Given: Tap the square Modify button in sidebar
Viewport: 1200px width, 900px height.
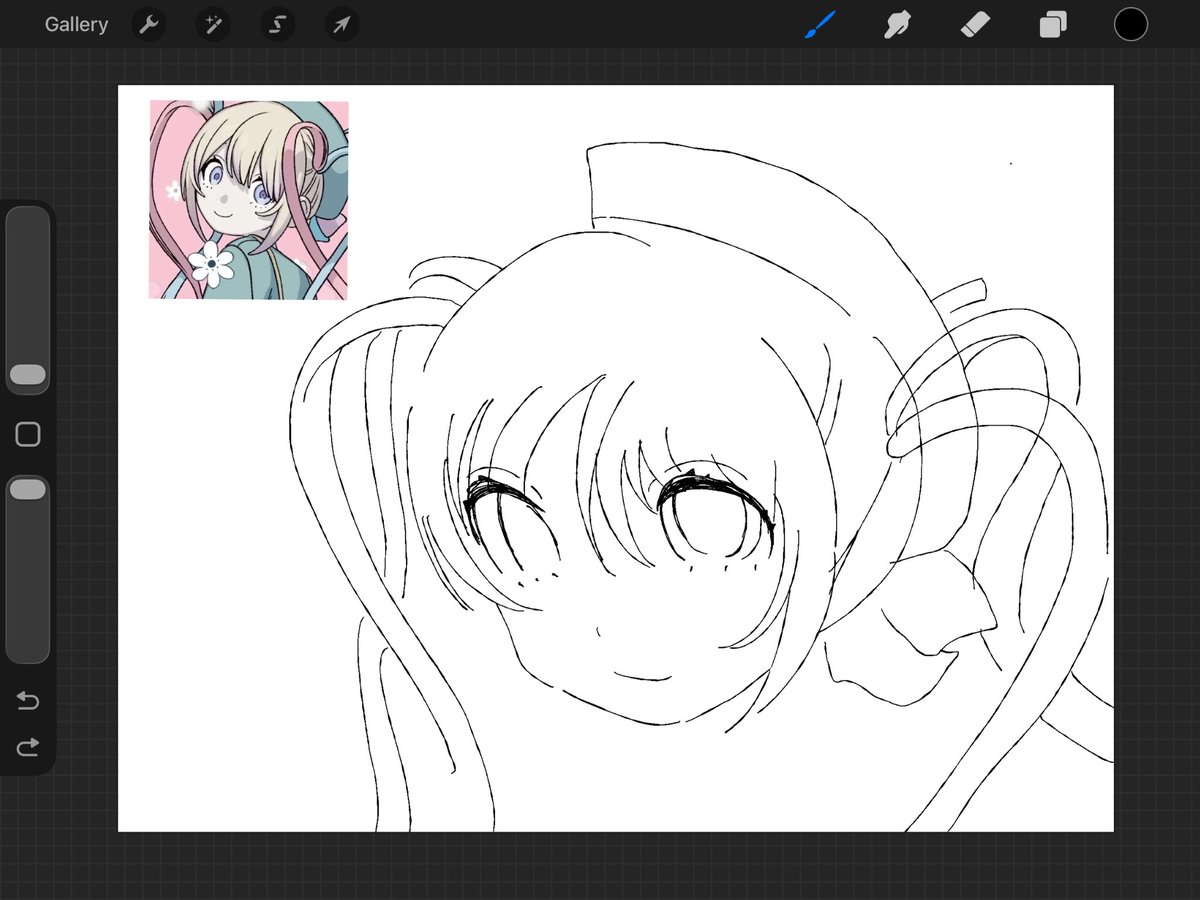Looking at the screenshot, I should (x=28, y=434).
